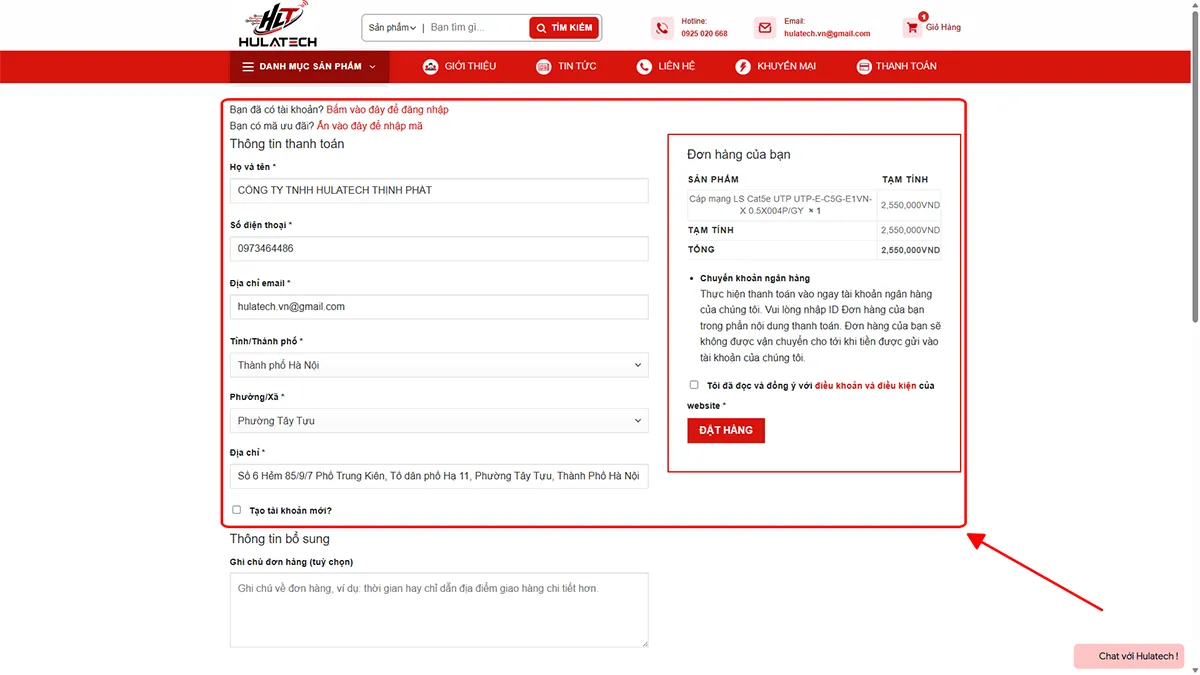The width and height of the screenshot is (1200, 675).
Task: Open the Sản phẩm search category dropdown
Action: click(392, 28)
